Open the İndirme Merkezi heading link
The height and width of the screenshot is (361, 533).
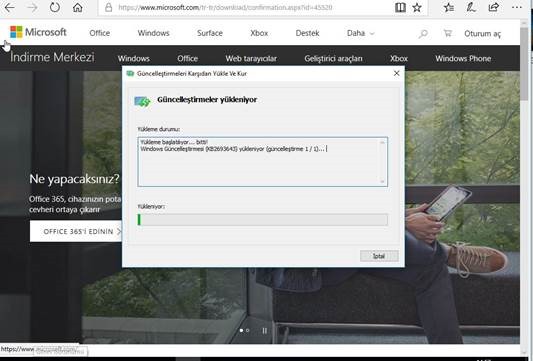tap(52, 57)
